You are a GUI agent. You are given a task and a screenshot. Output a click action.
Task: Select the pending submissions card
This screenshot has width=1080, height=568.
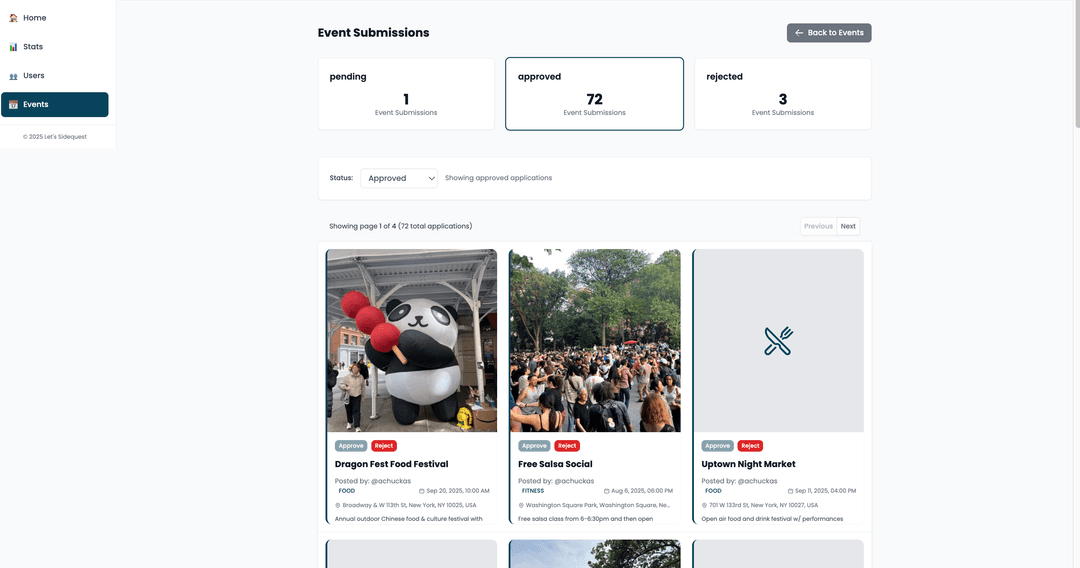[406, 94]
